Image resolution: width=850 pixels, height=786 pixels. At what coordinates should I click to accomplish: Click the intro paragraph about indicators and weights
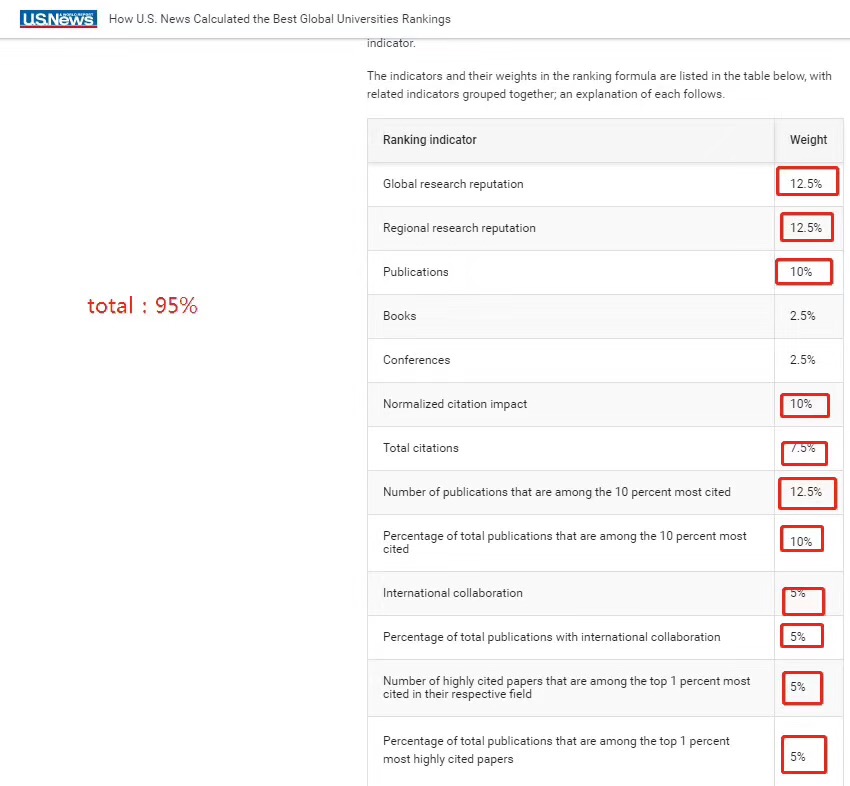(599, 85)
